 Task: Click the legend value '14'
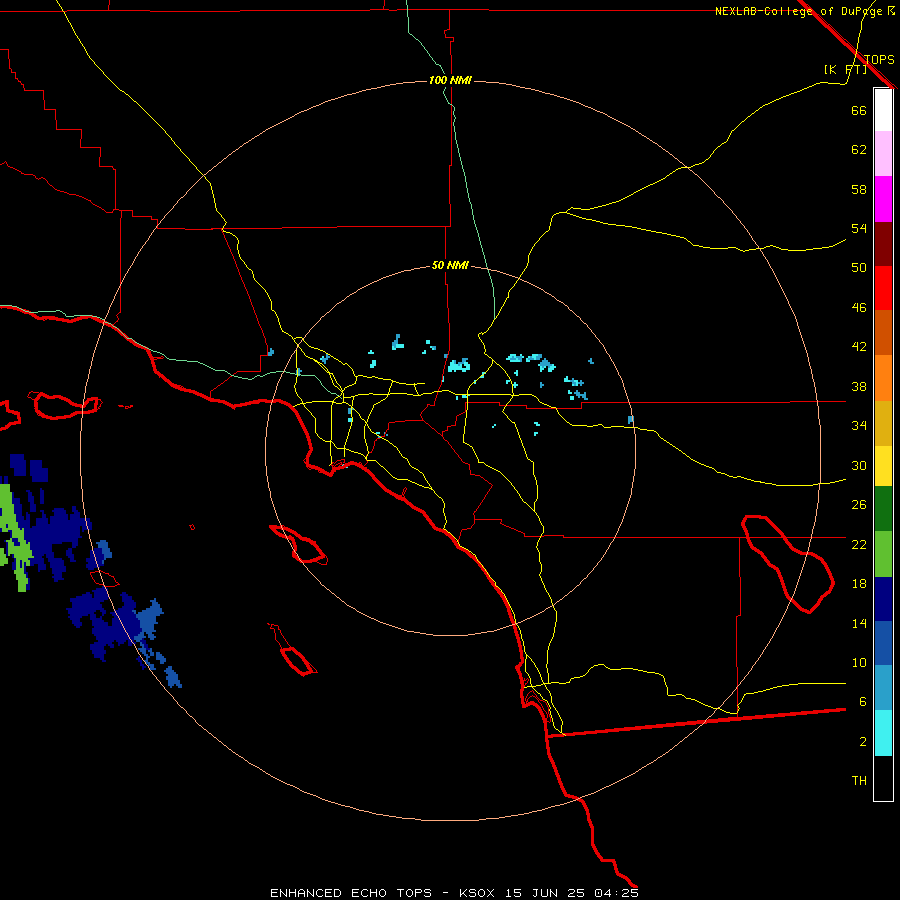point(859,623)
